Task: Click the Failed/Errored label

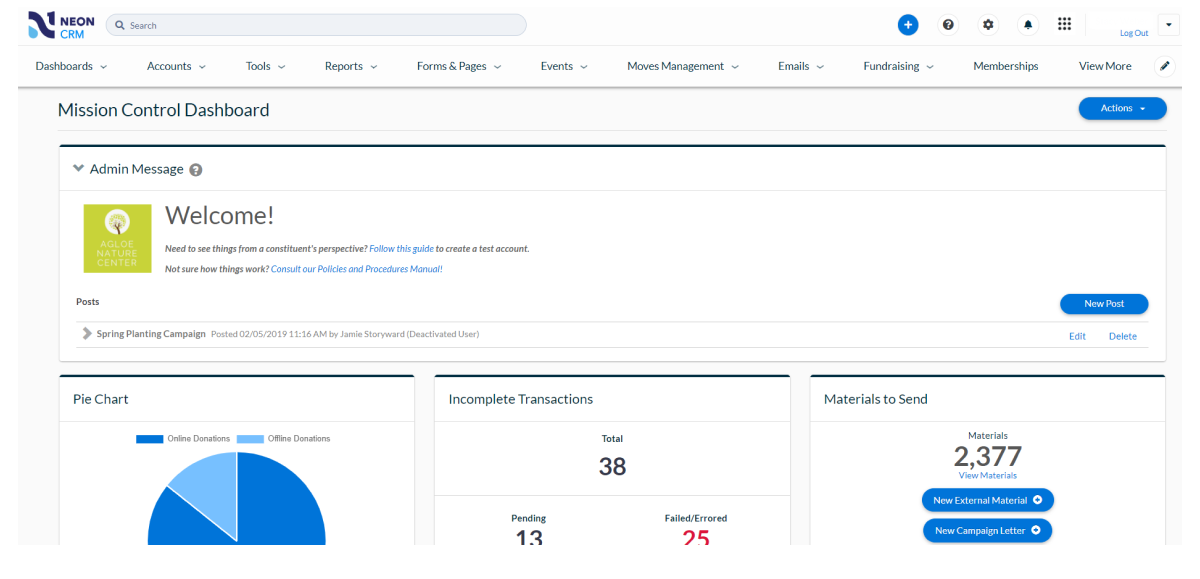Action: tap(696, 518)
